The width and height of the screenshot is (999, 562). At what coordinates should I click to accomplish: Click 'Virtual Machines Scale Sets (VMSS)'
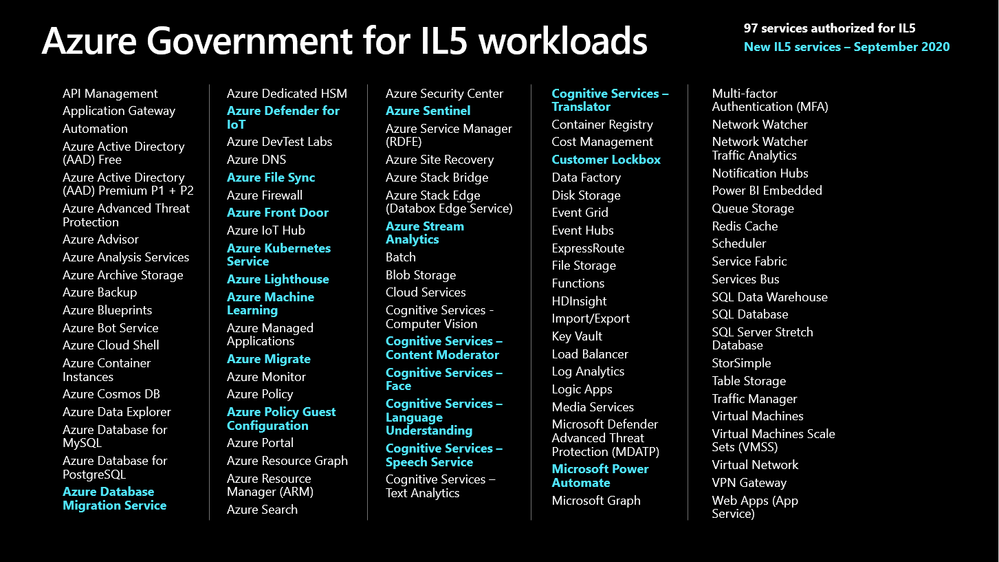click(773, 441)
